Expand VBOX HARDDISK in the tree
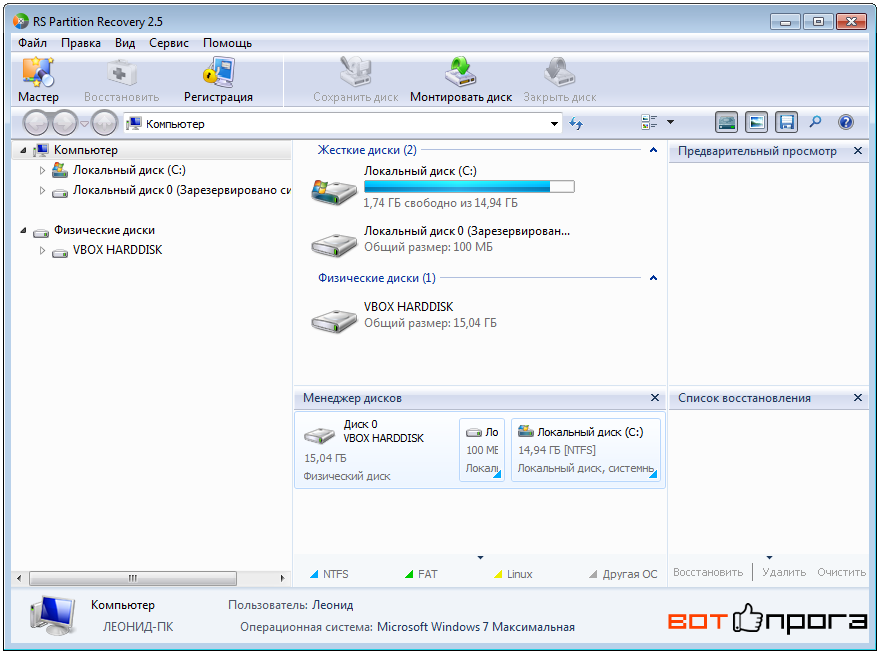Screen dimensions: 880x654 [x=42, y=250]
